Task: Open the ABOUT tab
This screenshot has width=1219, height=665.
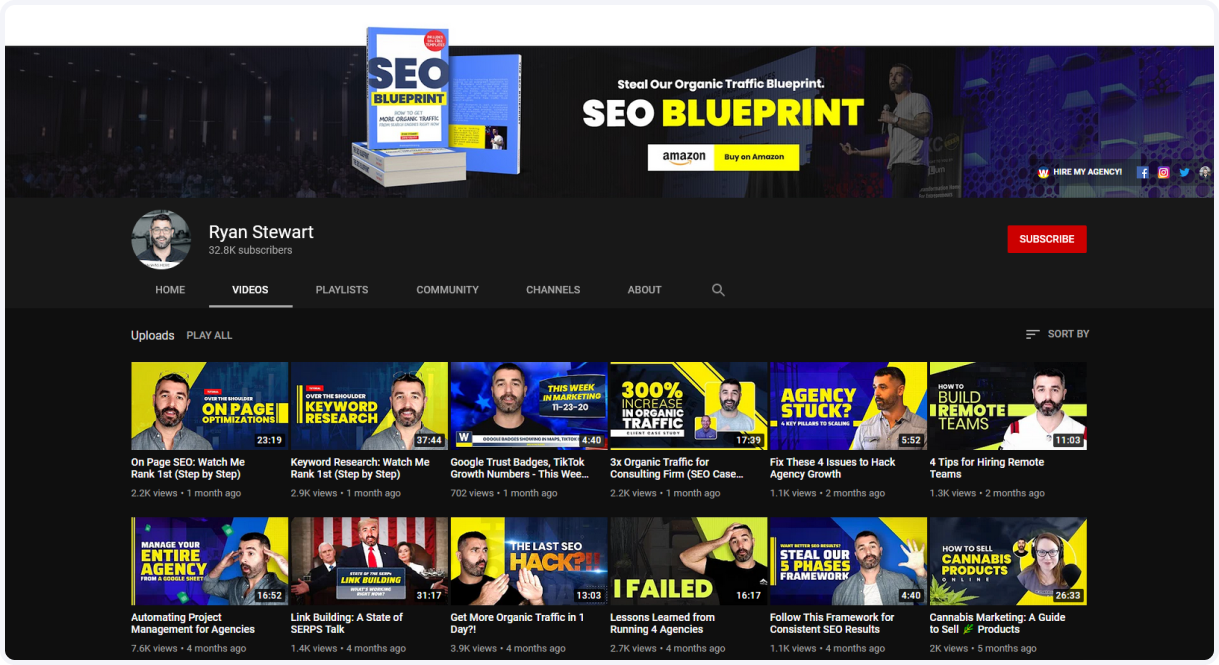Action: point(644,290)
